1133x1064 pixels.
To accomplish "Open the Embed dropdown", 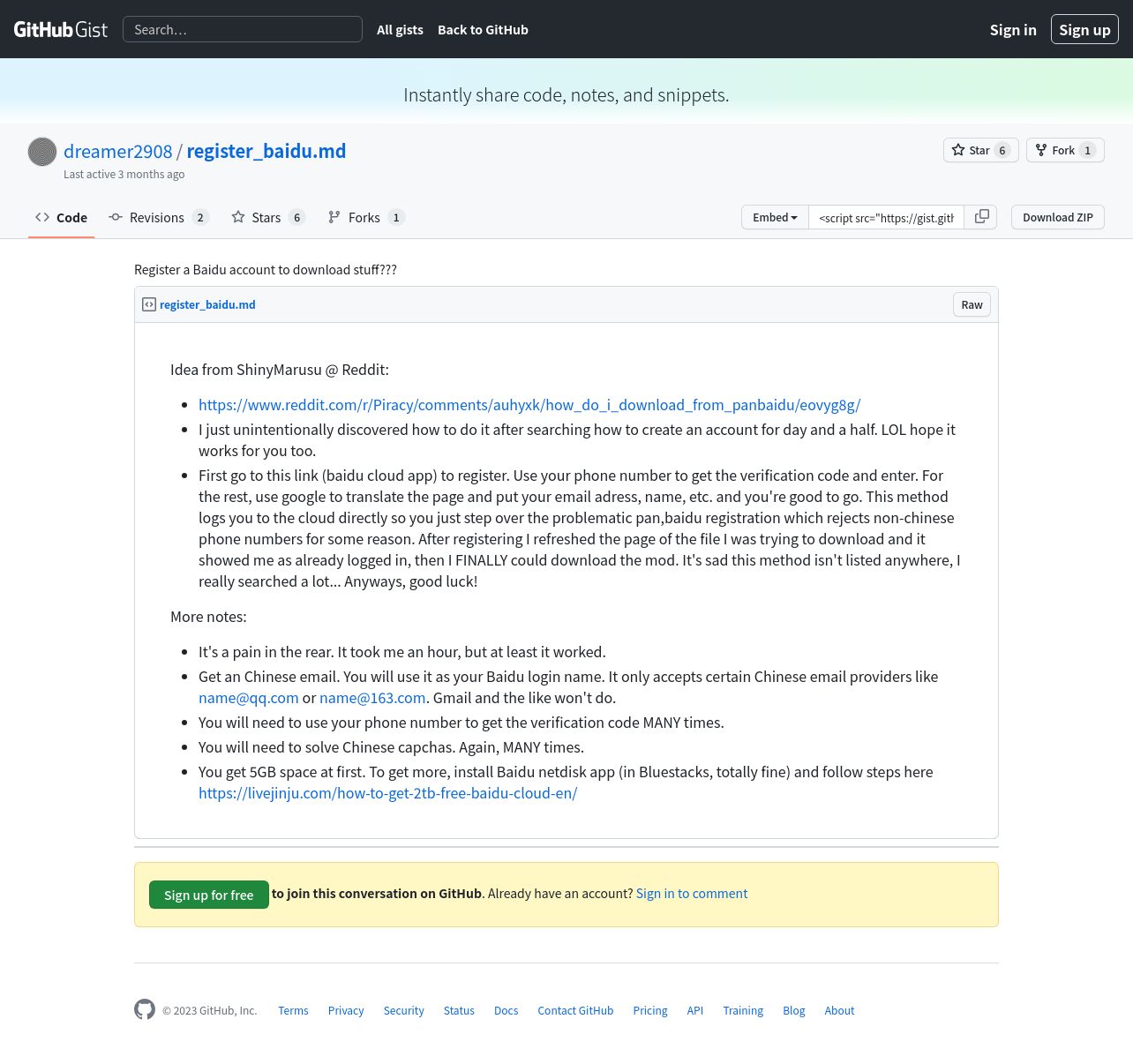I will (775, 217).
